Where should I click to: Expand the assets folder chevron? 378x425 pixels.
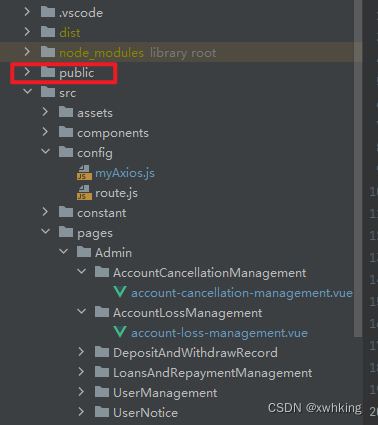coord(45,112)
